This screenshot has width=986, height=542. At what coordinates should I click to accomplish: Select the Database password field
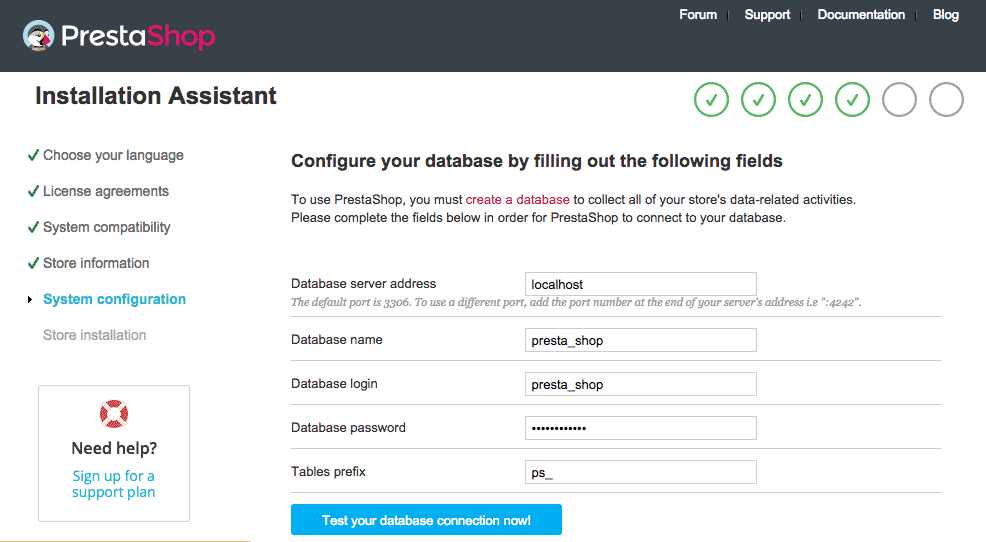[640, 428]
